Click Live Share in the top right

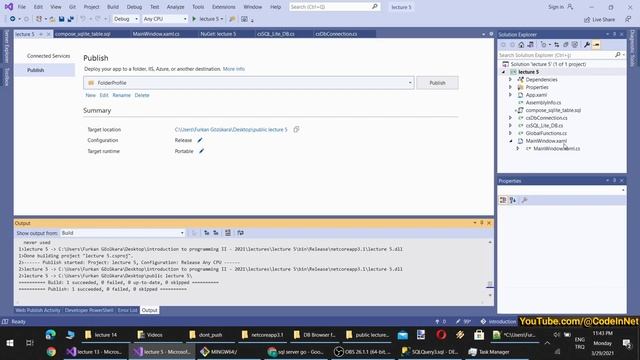(599, 19)
